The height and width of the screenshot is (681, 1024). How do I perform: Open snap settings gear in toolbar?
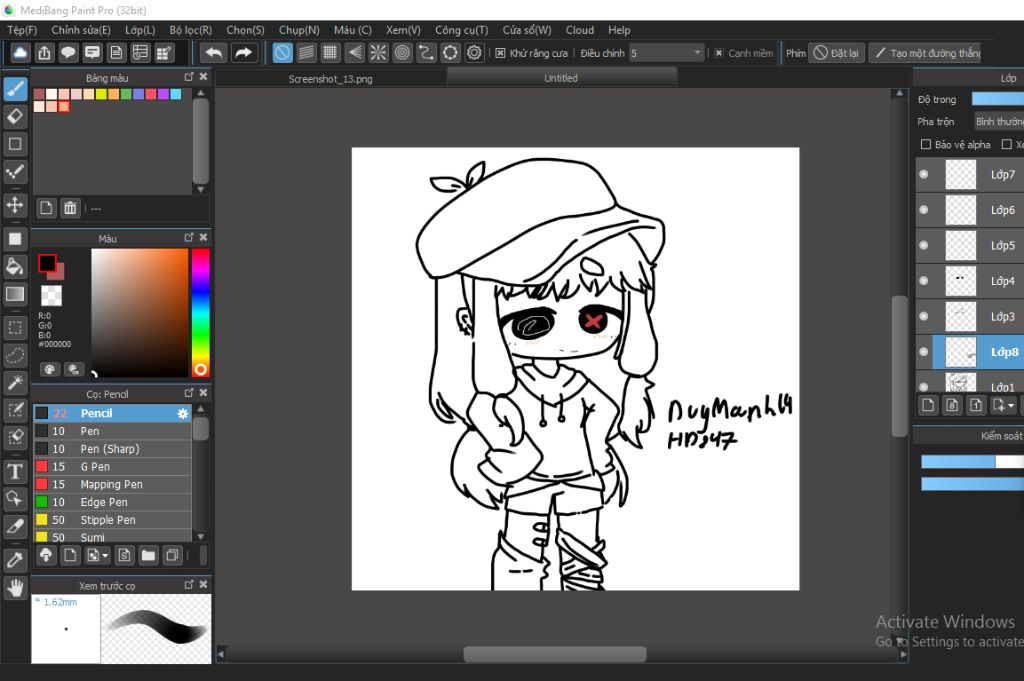click(475, 53)
